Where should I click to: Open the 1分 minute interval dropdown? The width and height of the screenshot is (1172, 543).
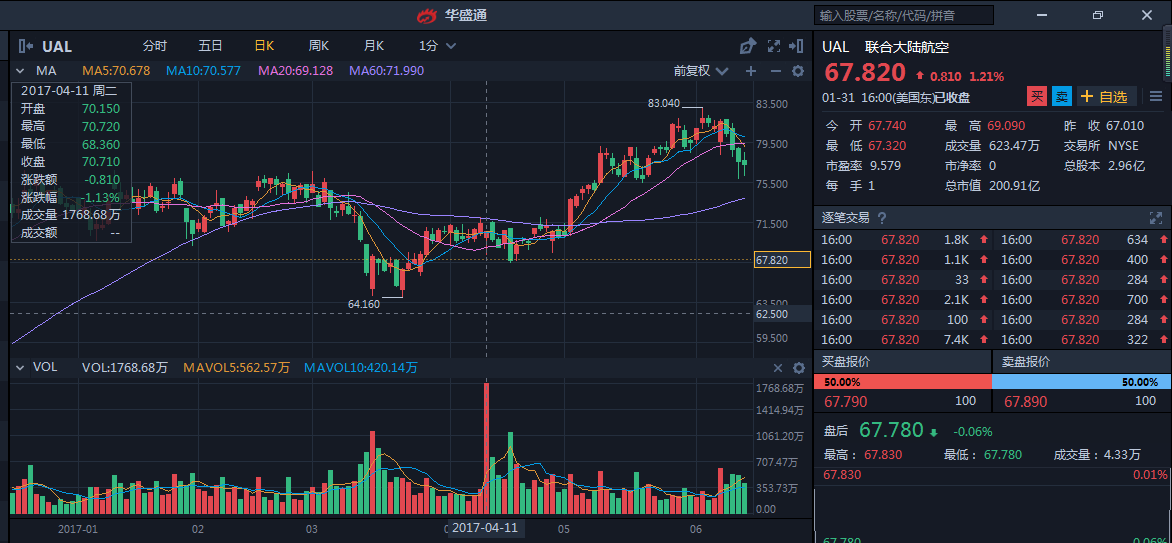click(437, 46)
